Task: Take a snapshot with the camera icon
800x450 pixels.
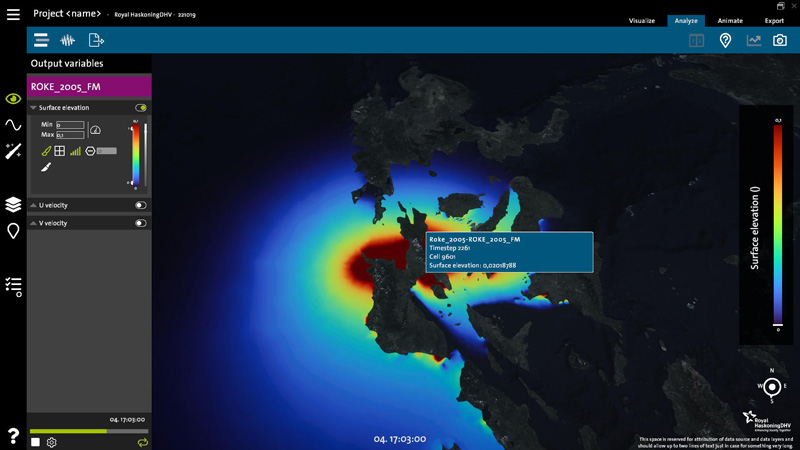Action: pos(780,40)
